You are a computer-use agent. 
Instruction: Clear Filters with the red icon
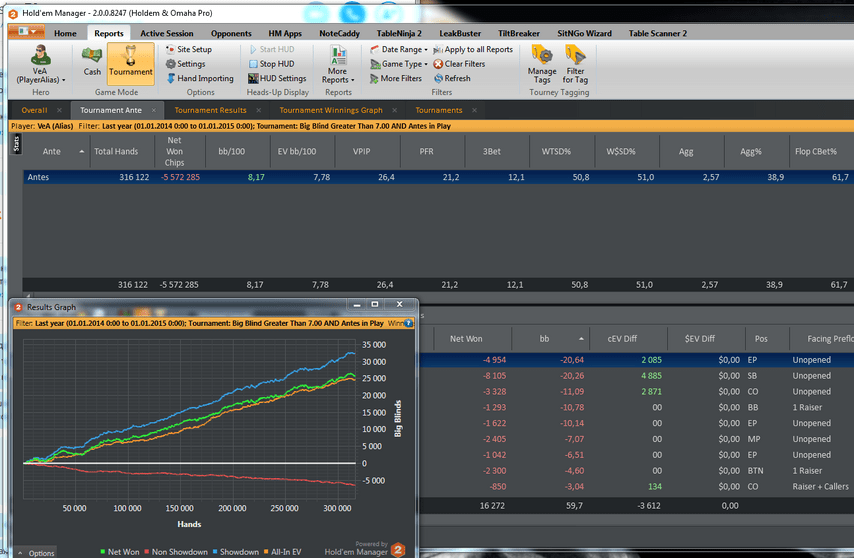[x=459, y=64]
